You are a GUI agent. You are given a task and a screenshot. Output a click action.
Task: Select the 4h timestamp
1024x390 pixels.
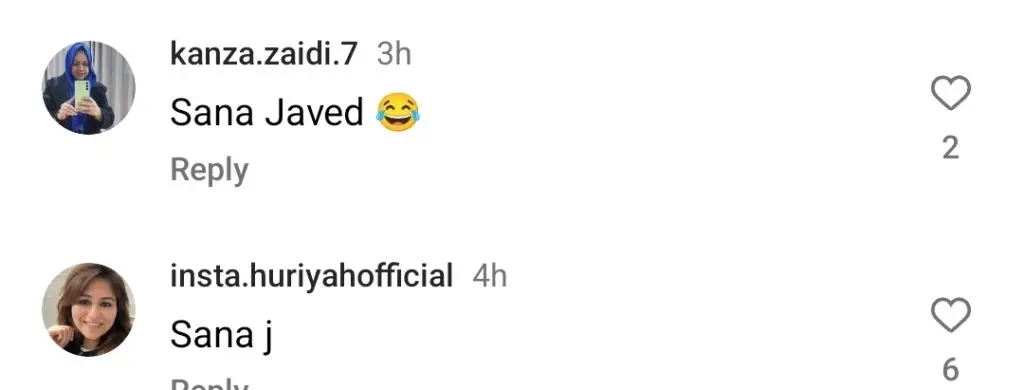(x=490, y=276)
